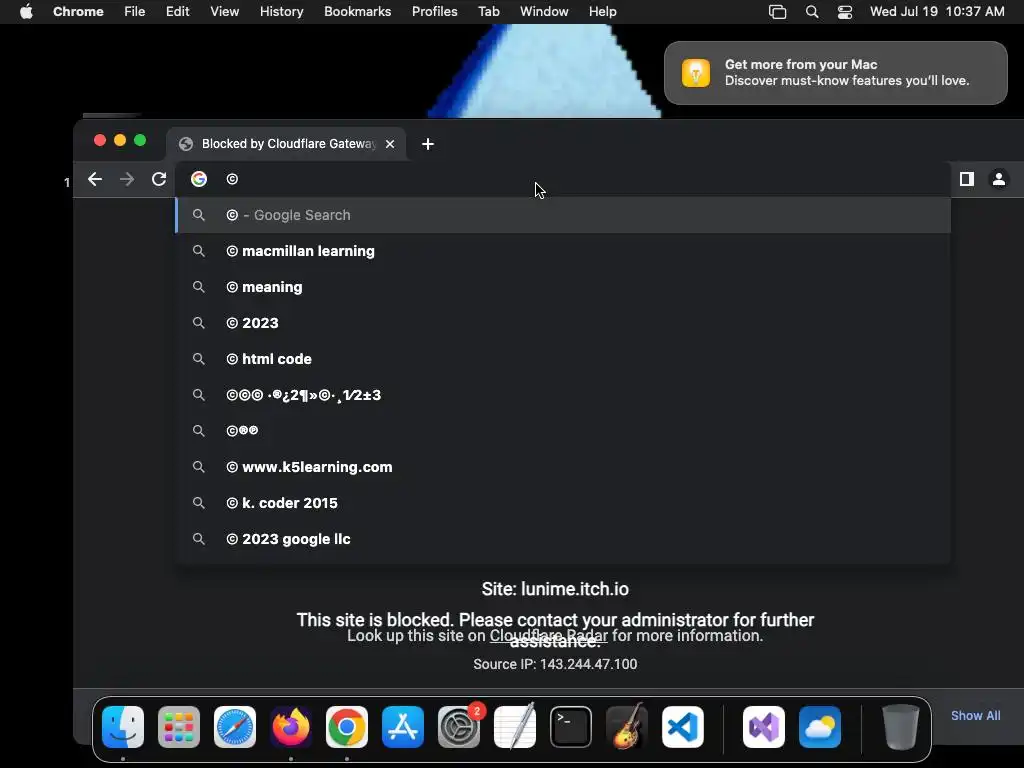Choose the "© meaning" suggestion
The height and width of the screenshot is (768, 1024).
click(x=563, y=287)
